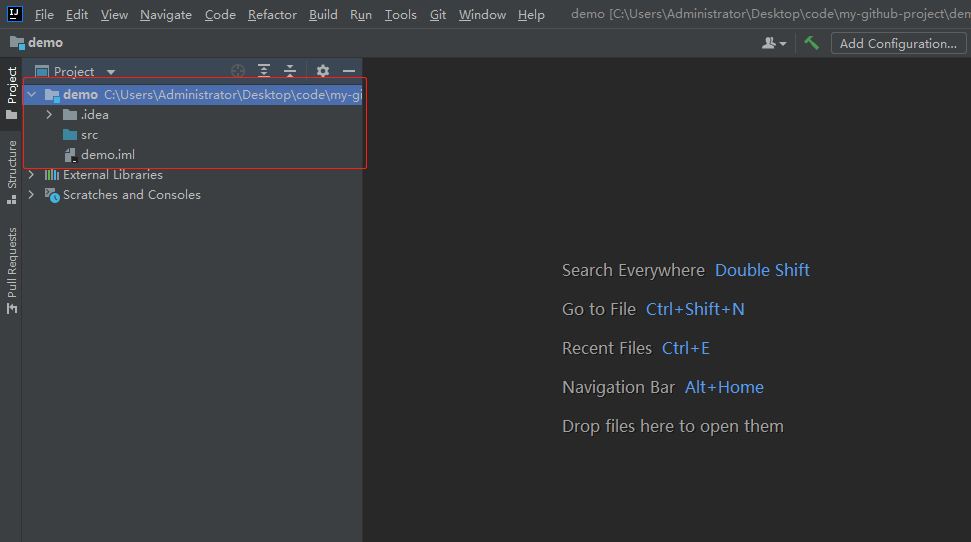This screenshot has width=971, height=542.
Task: Click Add Configuration button
Action: 898,43
